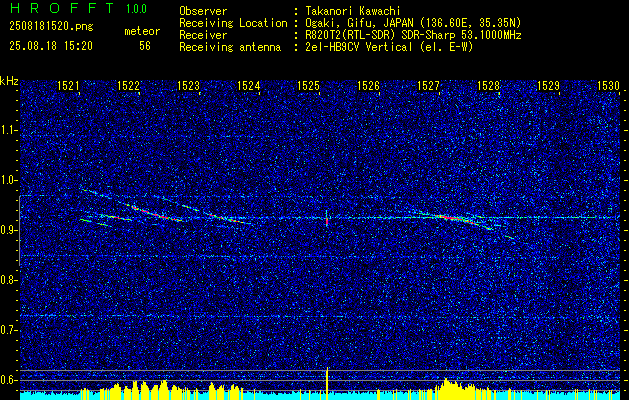629x400 pixels.
Task: Click the 0.6 kHz frequency label
Action: (x=9, y=380)
